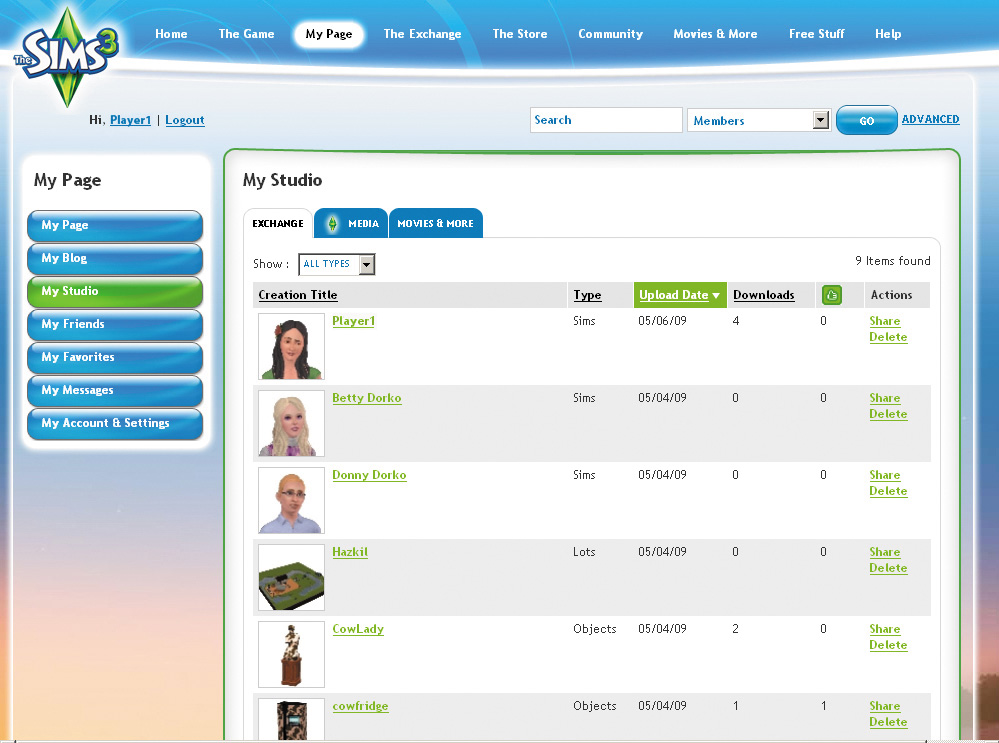This screenshot has height=743, width=999.
Task: Open the cowfridge creation link
Action: pyautogui.click(x=360, y=707)
